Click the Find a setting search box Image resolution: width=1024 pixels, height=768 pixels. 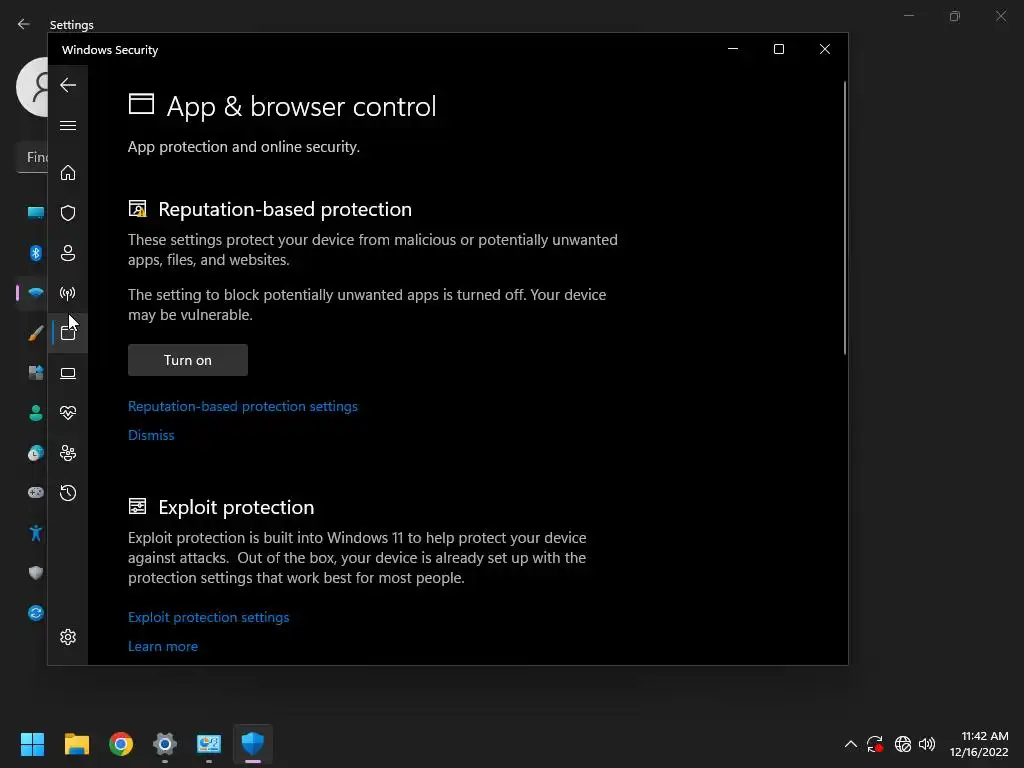point(32,157)
